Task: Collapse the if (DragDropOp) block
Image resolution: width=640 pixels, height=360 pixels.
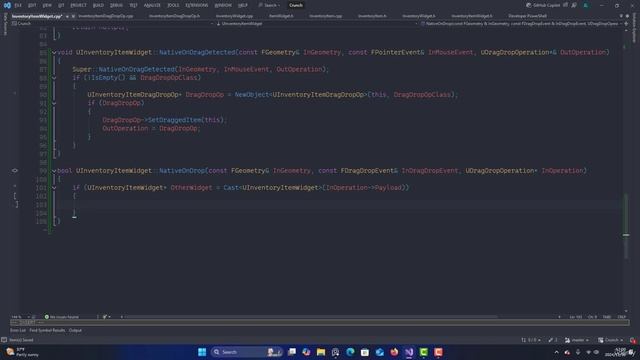Action: pos(54,103)
